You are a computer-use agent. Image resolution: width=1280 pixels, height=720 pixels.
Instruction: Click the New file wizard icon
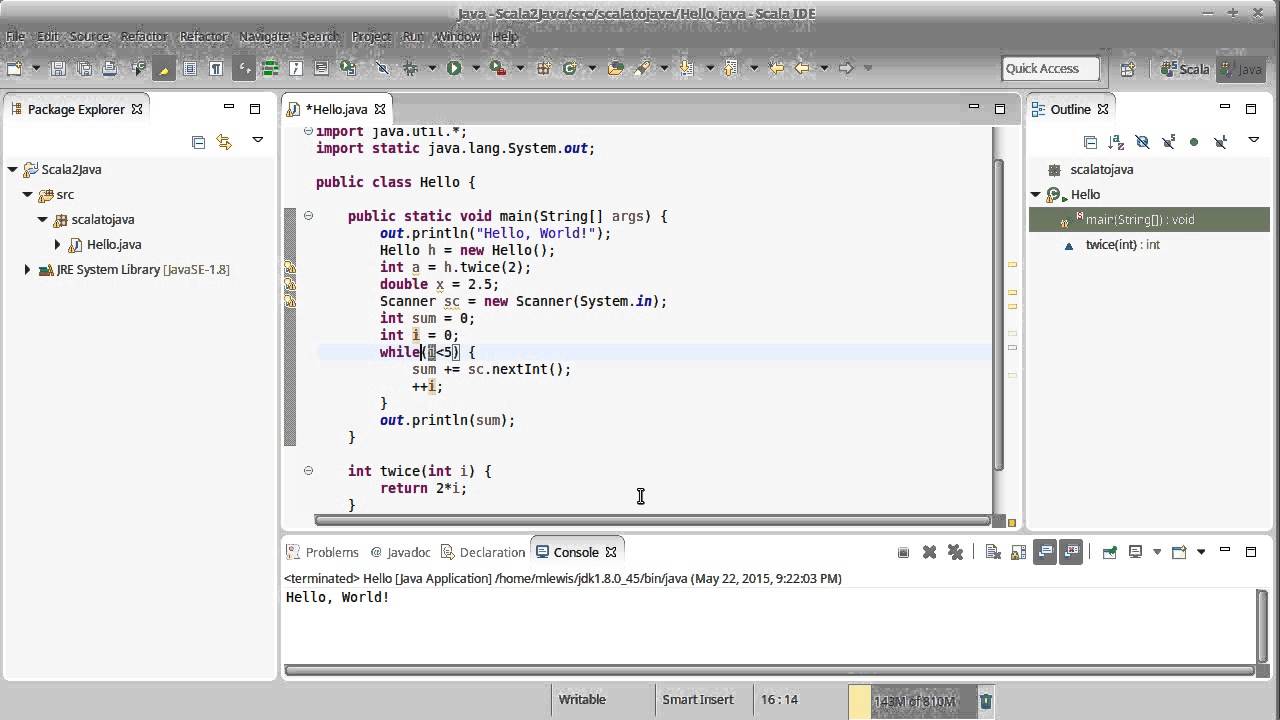(14, 68)
